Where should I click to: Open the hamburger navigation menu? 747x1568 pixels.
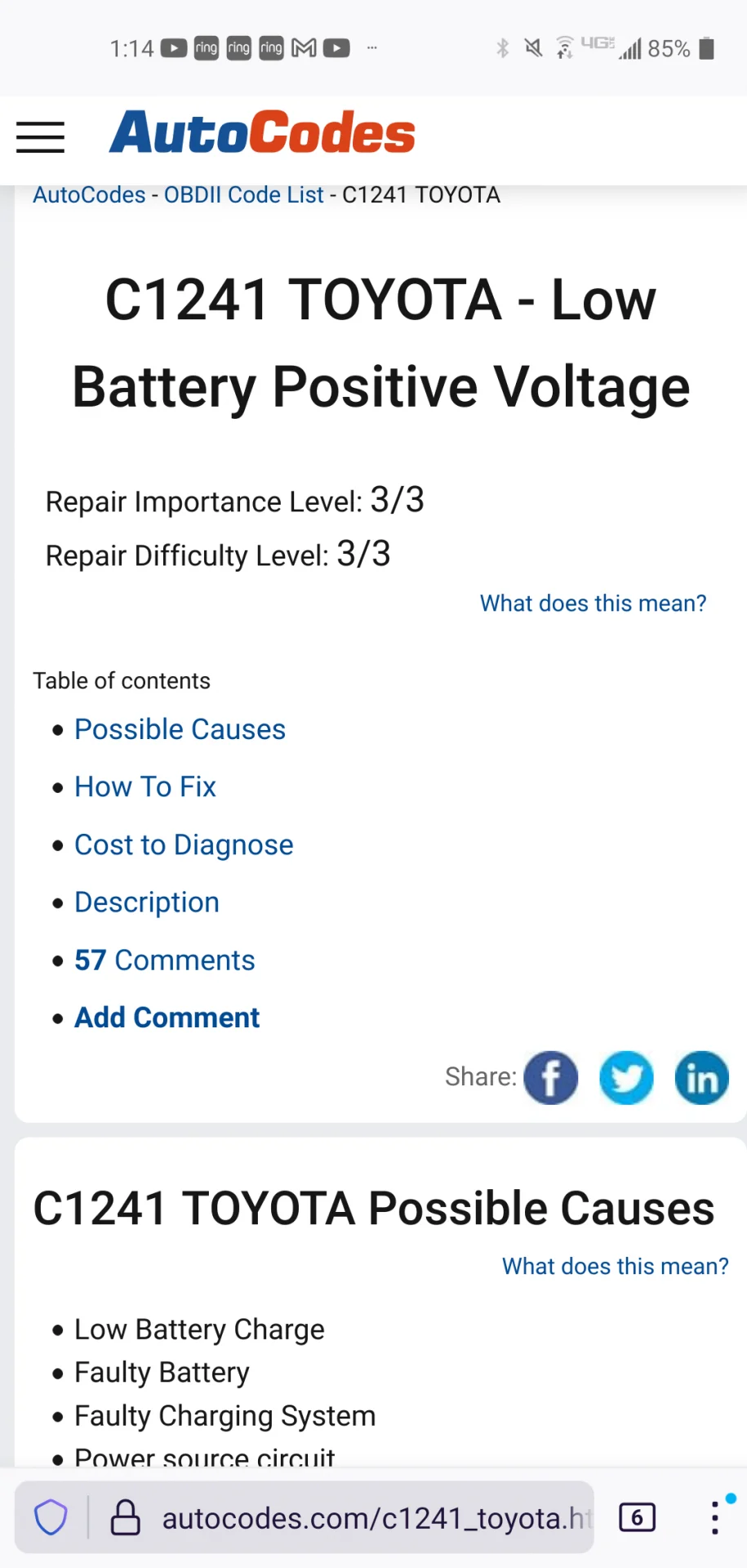click(40, 137)
